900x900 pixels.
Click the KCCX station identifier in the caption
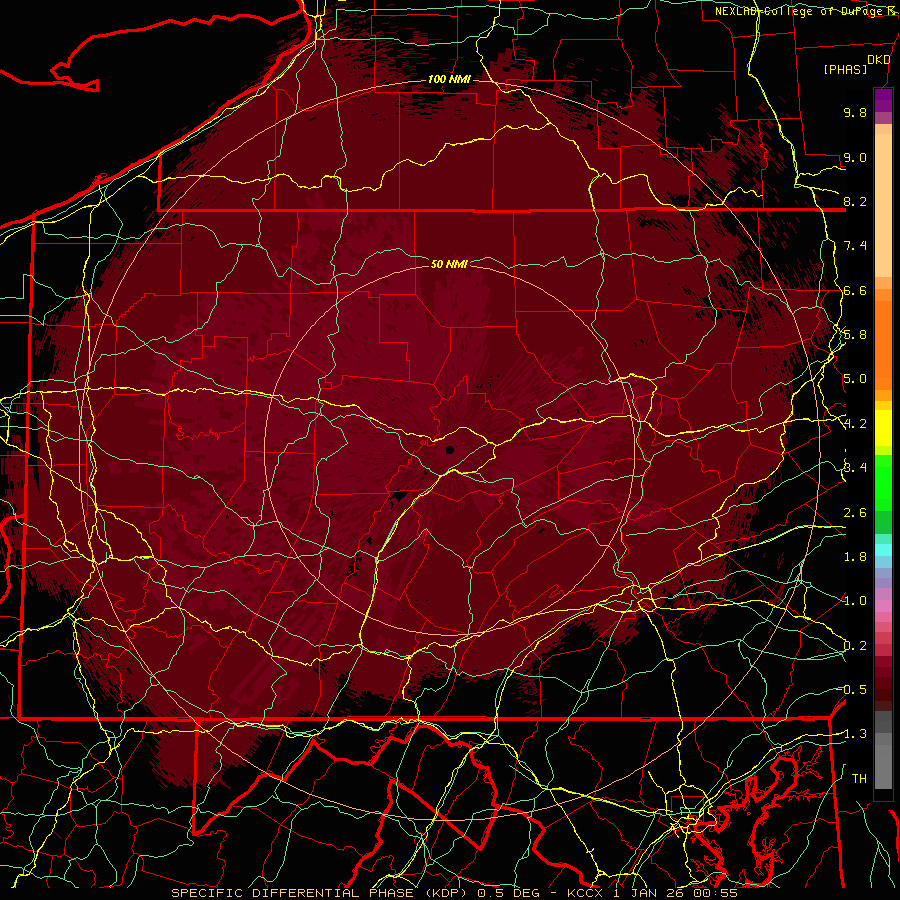point(585,893)
